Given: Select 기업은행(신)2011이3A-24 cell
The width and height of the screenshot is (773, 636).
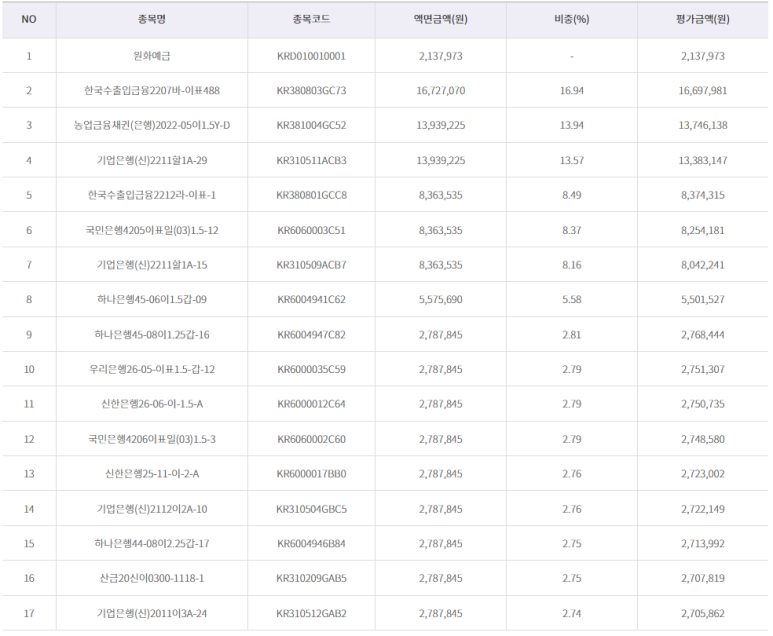Looking at the screenshot, I should tap(152, 614).
